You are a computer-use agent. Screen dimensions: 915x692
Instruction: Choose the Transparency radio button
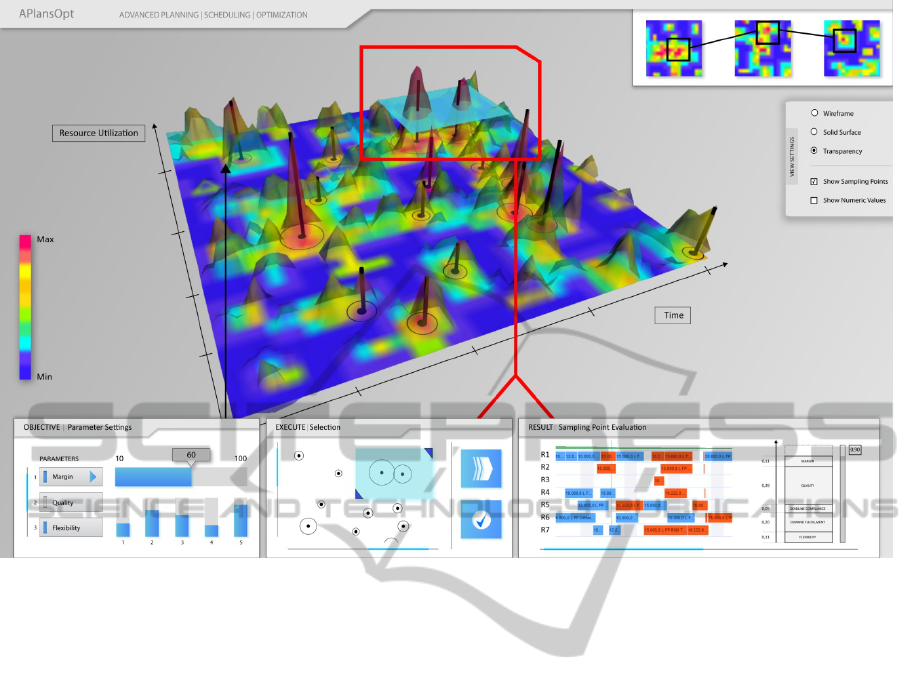click(814, 151)
